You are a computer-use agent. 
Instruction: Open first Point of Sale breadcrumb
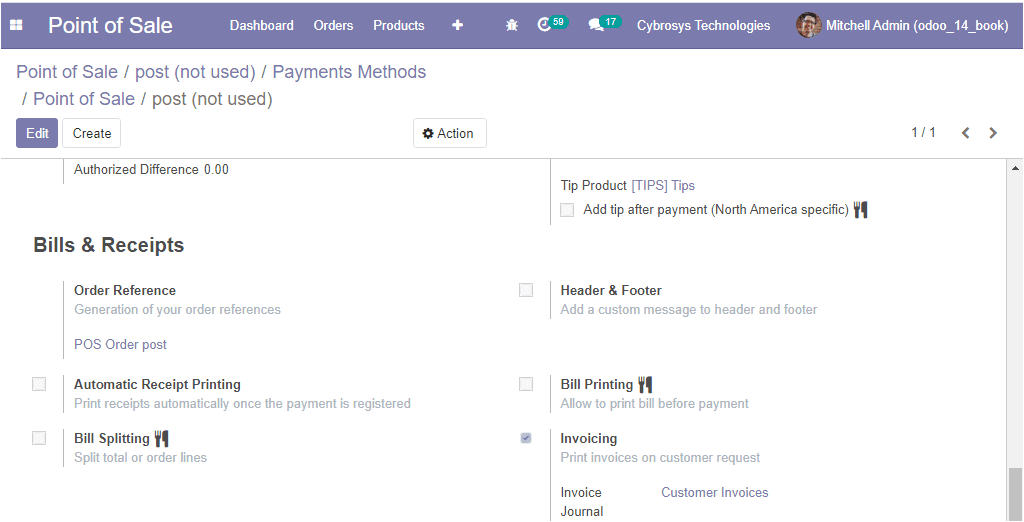coord(67,72)
